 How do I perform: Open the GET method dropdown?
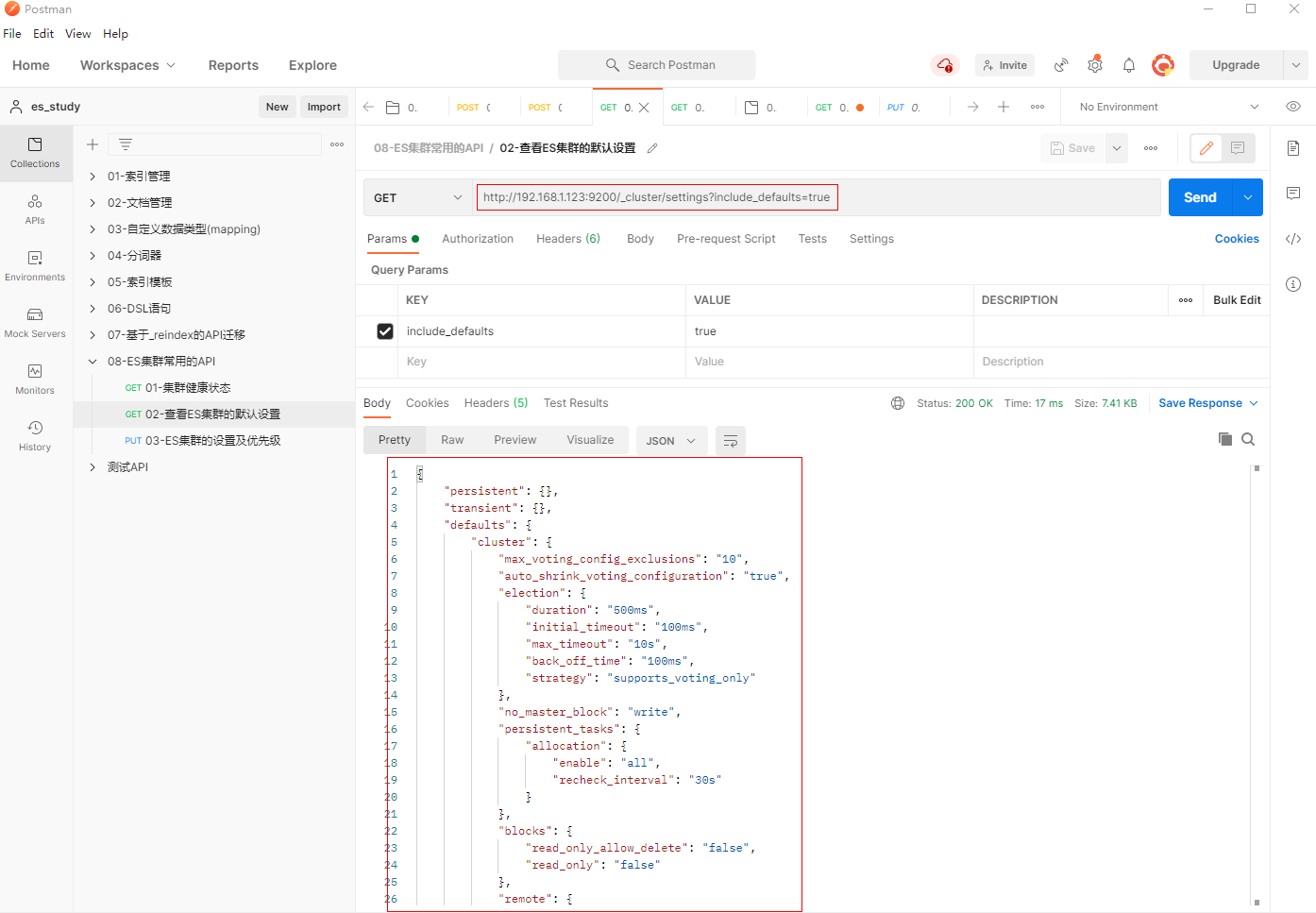[x=417, y=198]
